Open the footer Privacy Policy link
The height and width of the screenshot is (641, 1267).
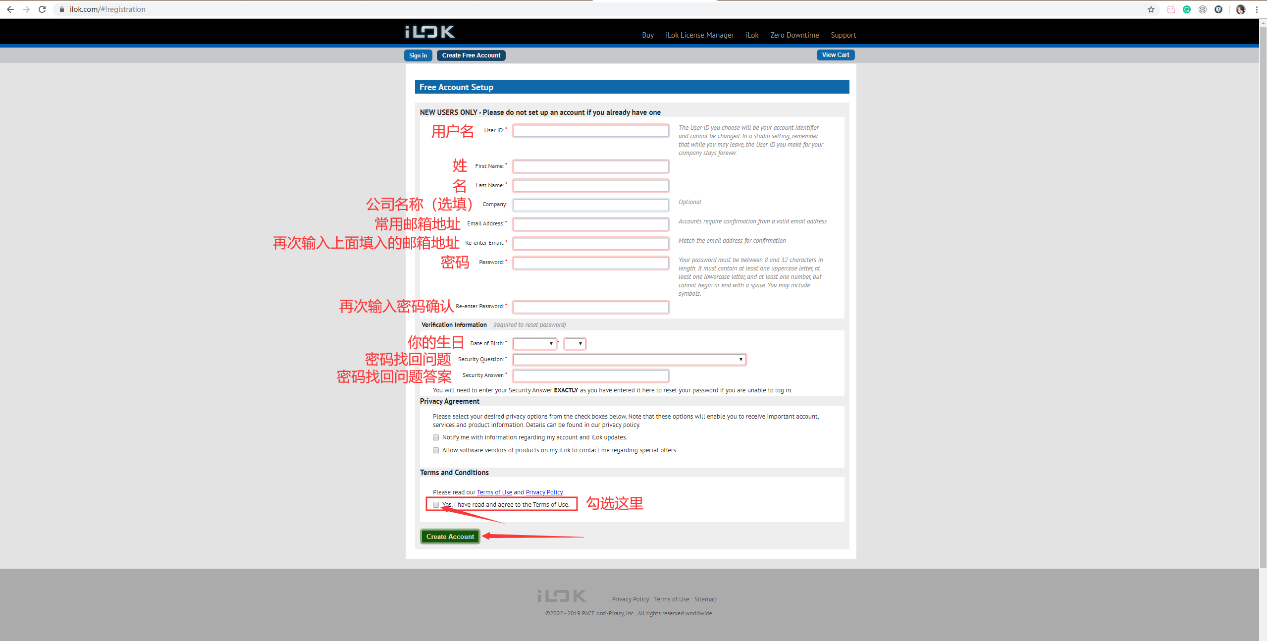pos(630,599)
